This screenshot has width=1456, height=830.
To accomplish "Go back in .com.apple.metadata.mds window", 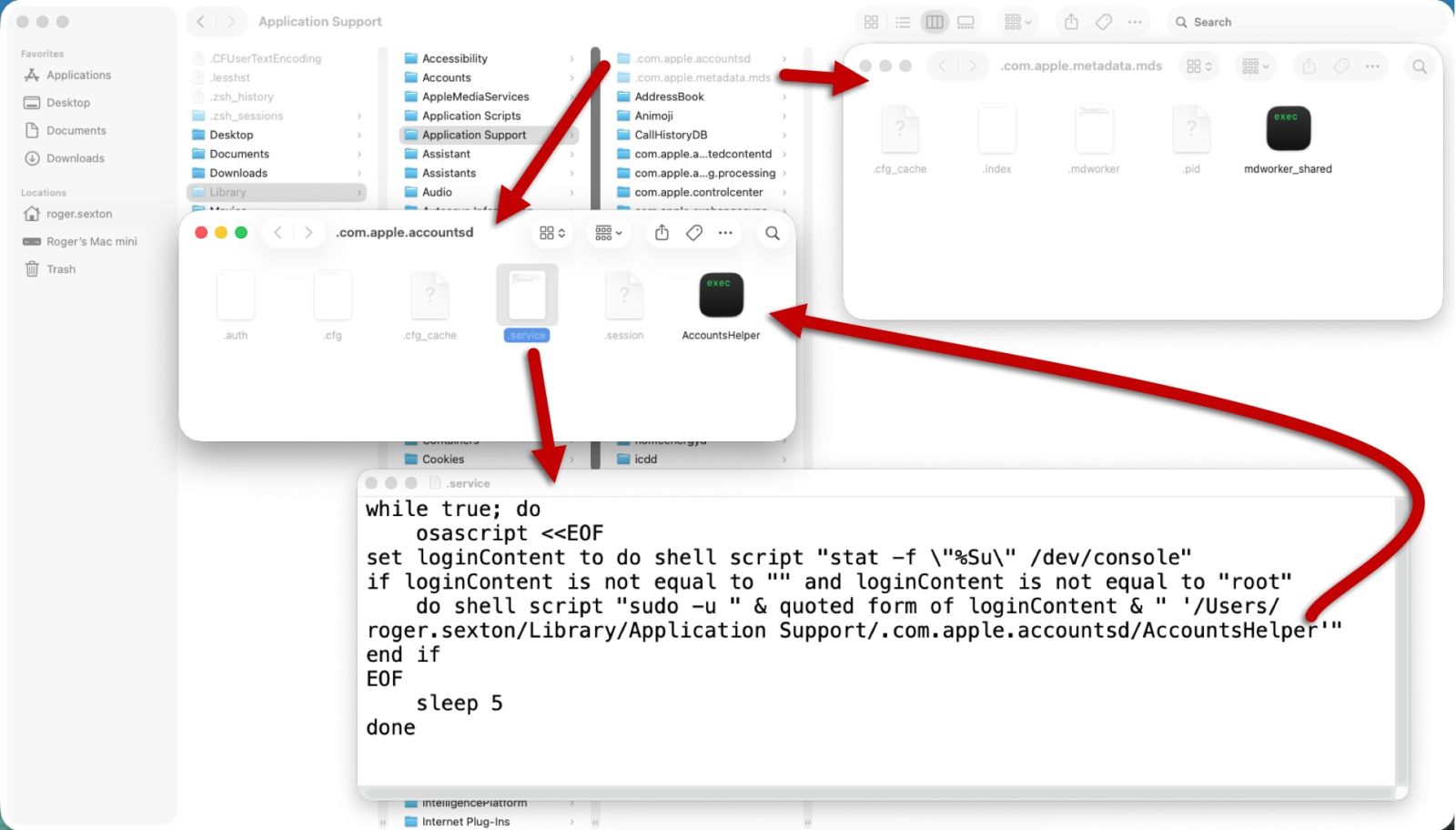I will [943, 66].
